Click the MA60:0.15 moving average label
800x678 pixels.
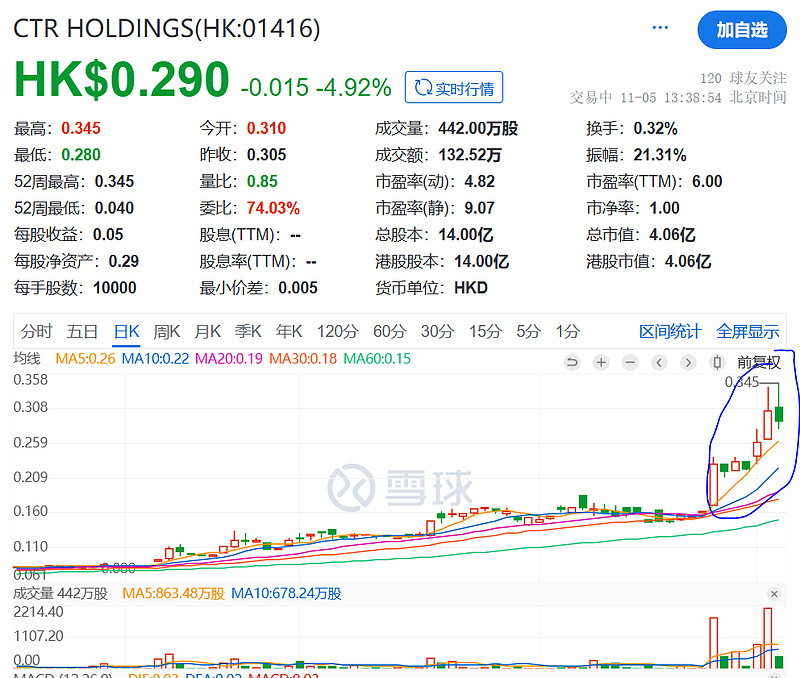click(377, 359)
